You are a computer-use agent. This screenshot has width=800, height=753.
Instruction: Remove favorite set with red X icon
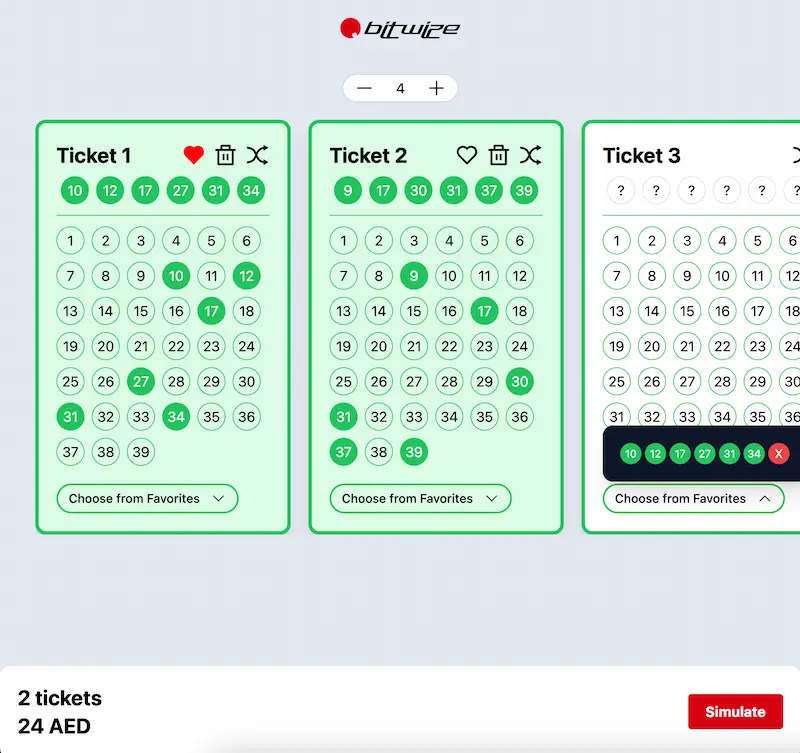click(x=778, y=453)
